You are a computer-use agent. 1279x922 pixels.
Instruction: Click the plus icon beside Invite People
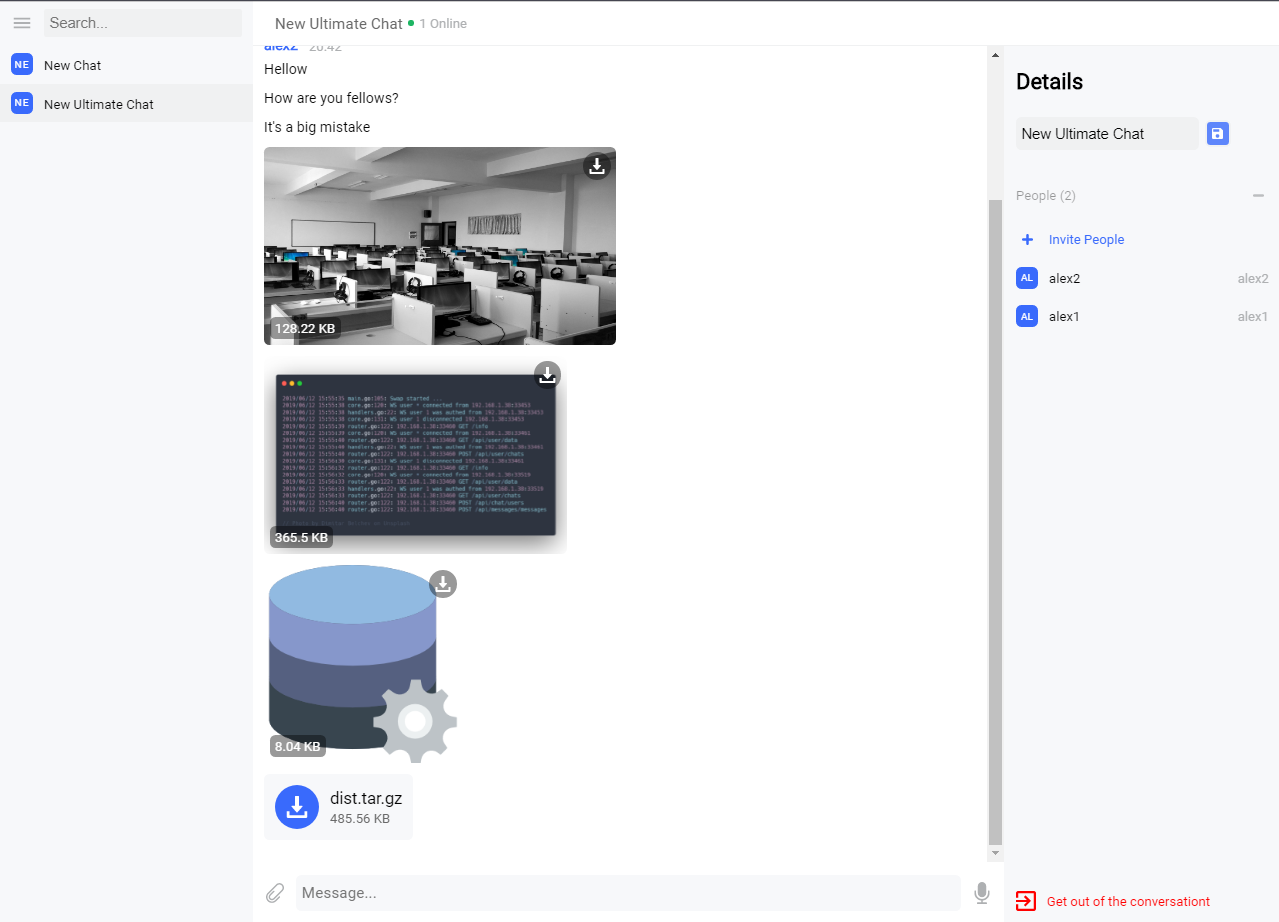pyautogui.click(x=1027, y=240)
